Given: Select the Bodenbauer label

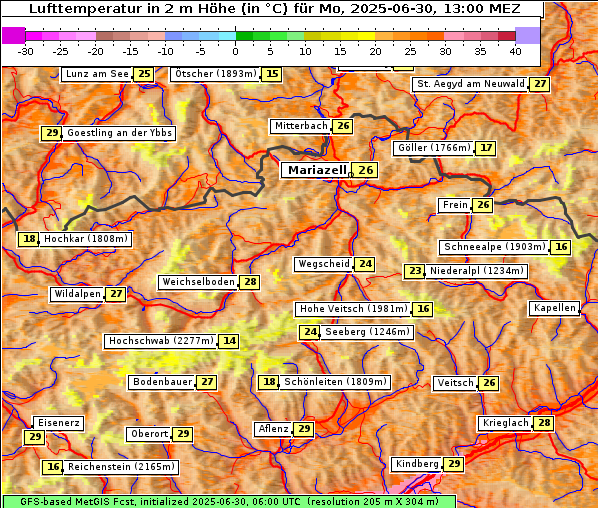Looking at the screenshot, I should coord(162,382).
